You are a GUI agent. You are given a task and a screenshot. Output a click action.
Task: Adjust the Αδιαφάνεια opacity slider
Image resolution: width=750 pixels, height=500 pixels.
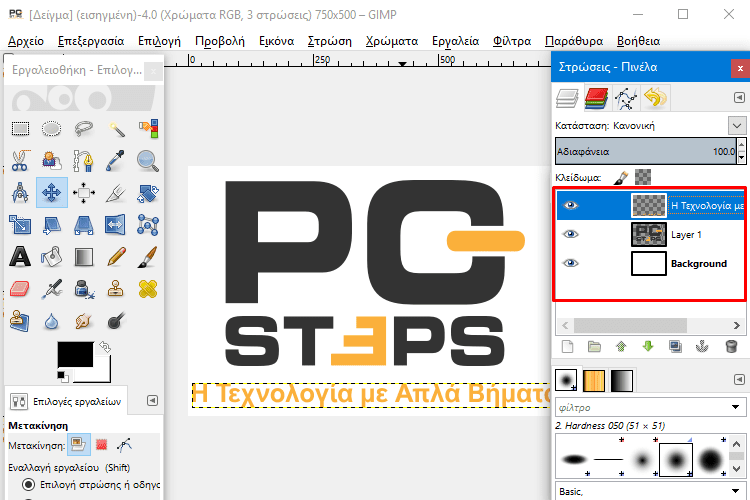point(646,151)
